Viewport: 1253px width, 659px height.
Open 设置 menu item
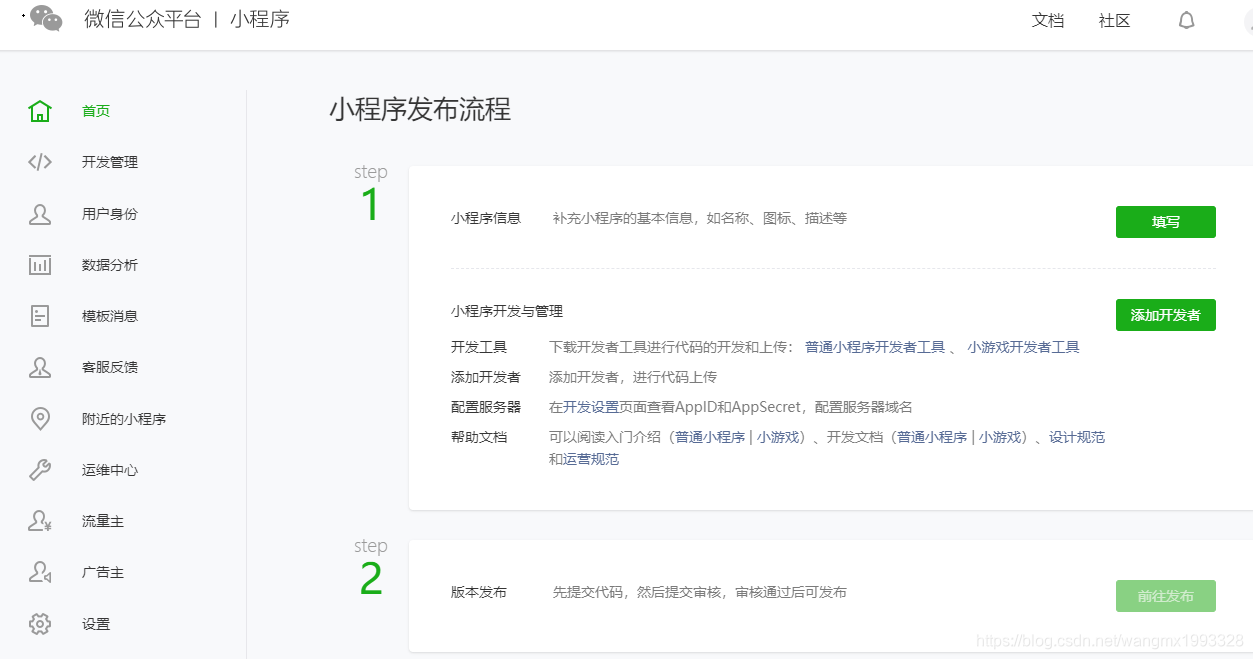96,624
